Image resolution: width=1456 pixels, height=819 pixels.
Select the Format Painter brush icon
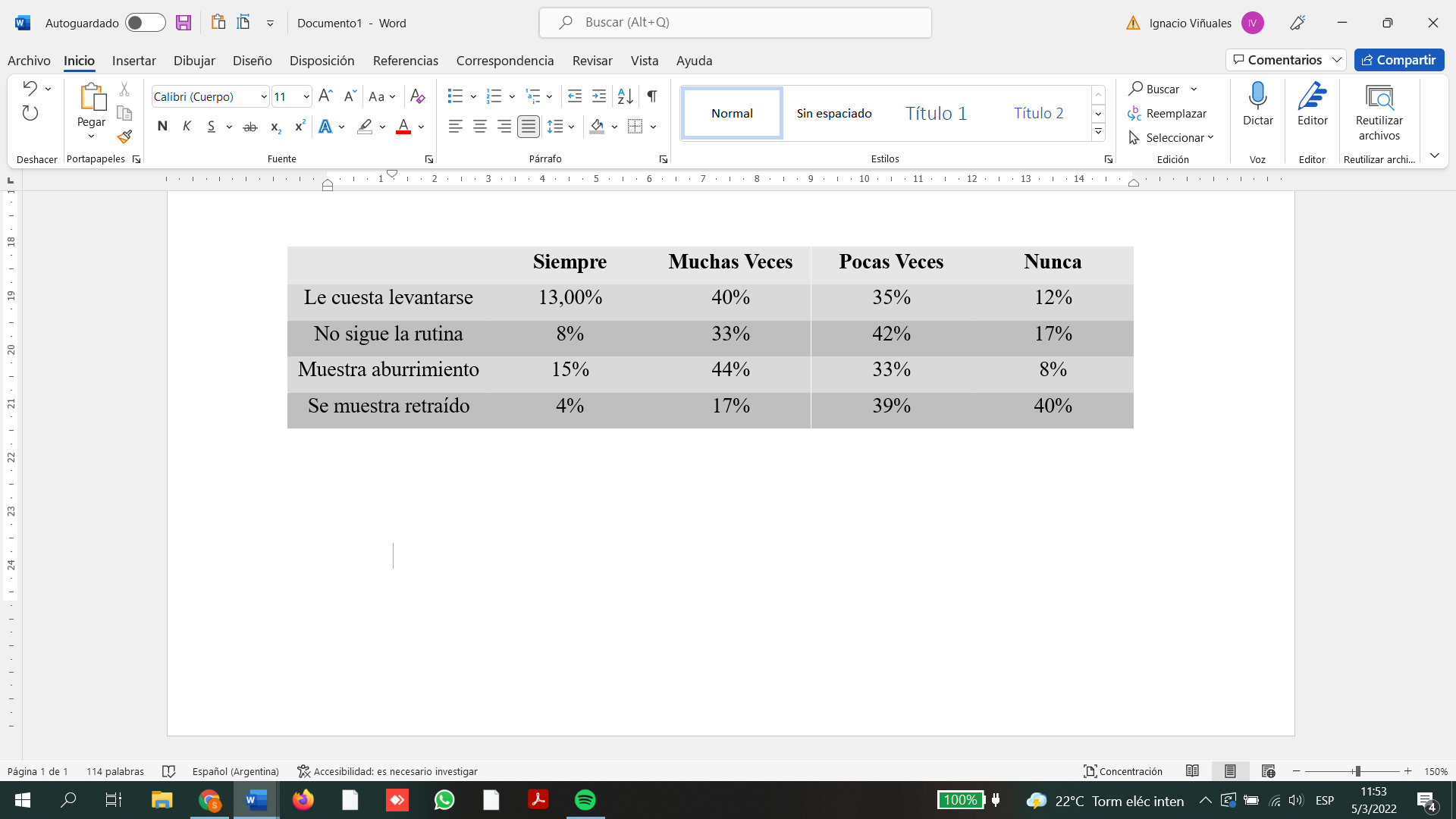pyautogui.click(x=124, y=137)
